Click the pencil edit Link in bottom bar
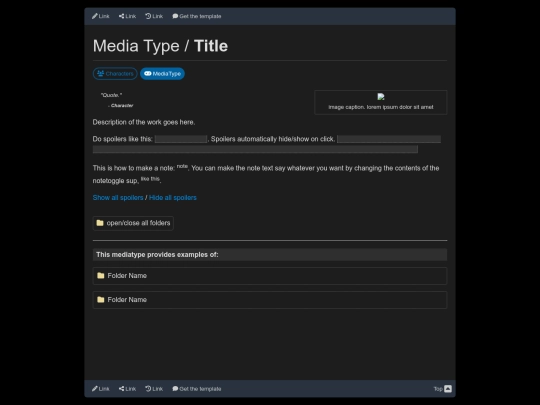 (x=101, y=389)
